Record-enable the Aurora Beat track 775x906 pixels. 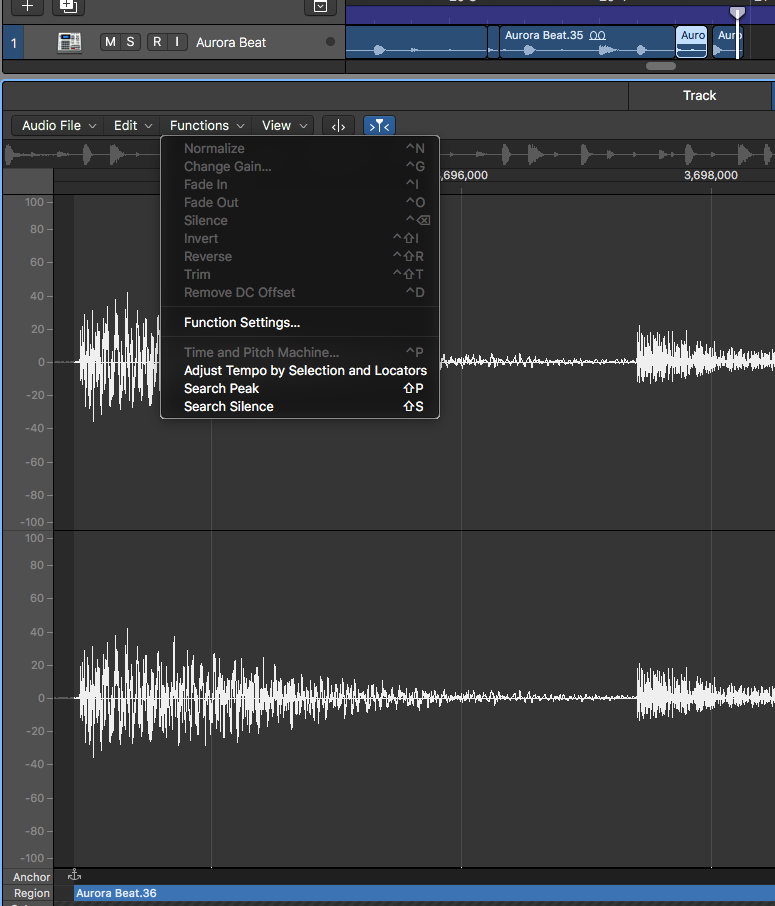[157, 42]
